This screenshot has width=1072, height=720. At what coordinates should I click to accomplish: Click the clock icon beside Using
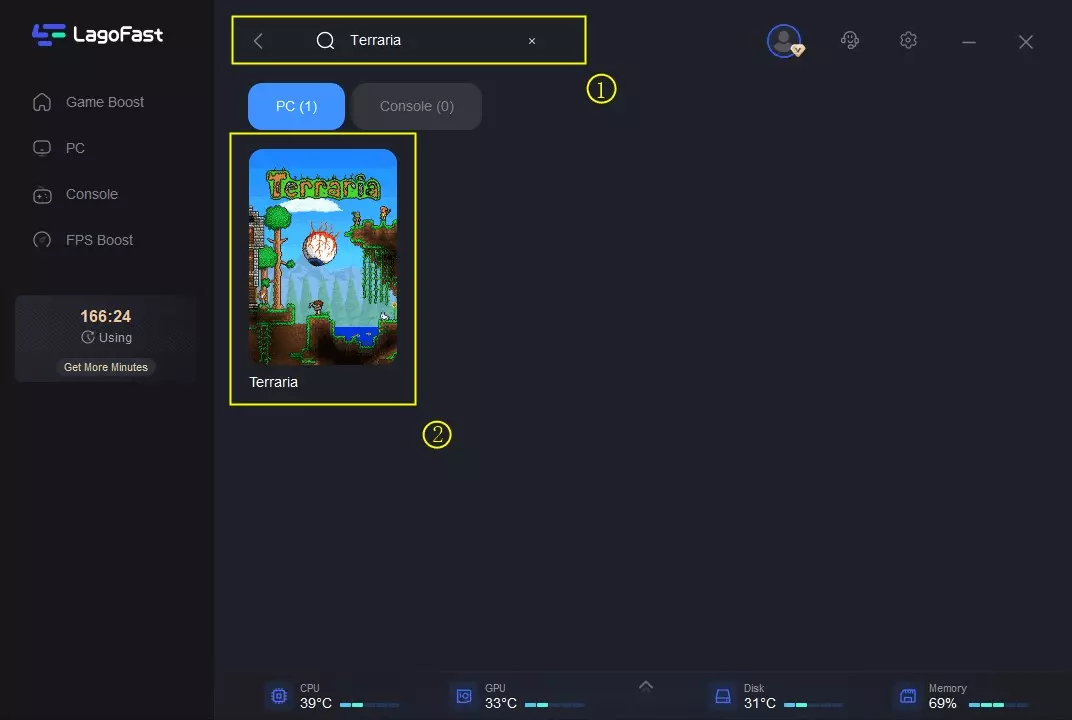(x=88, y=337)
